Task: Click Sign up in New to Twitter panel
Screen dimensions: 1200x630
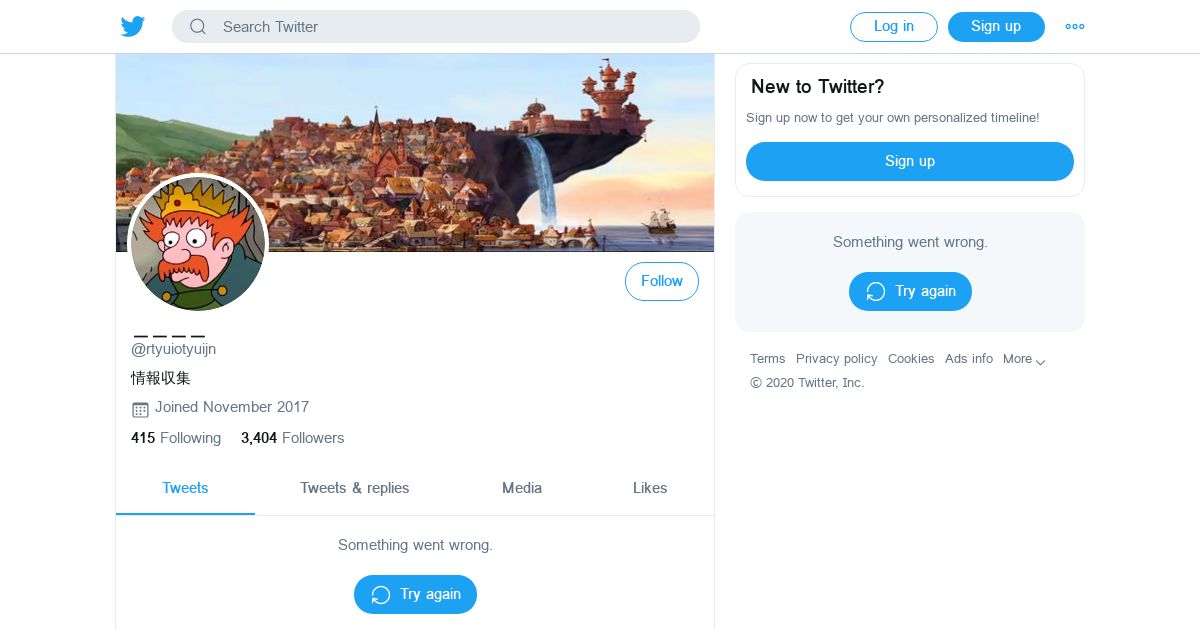Action: tap(910, 161)
